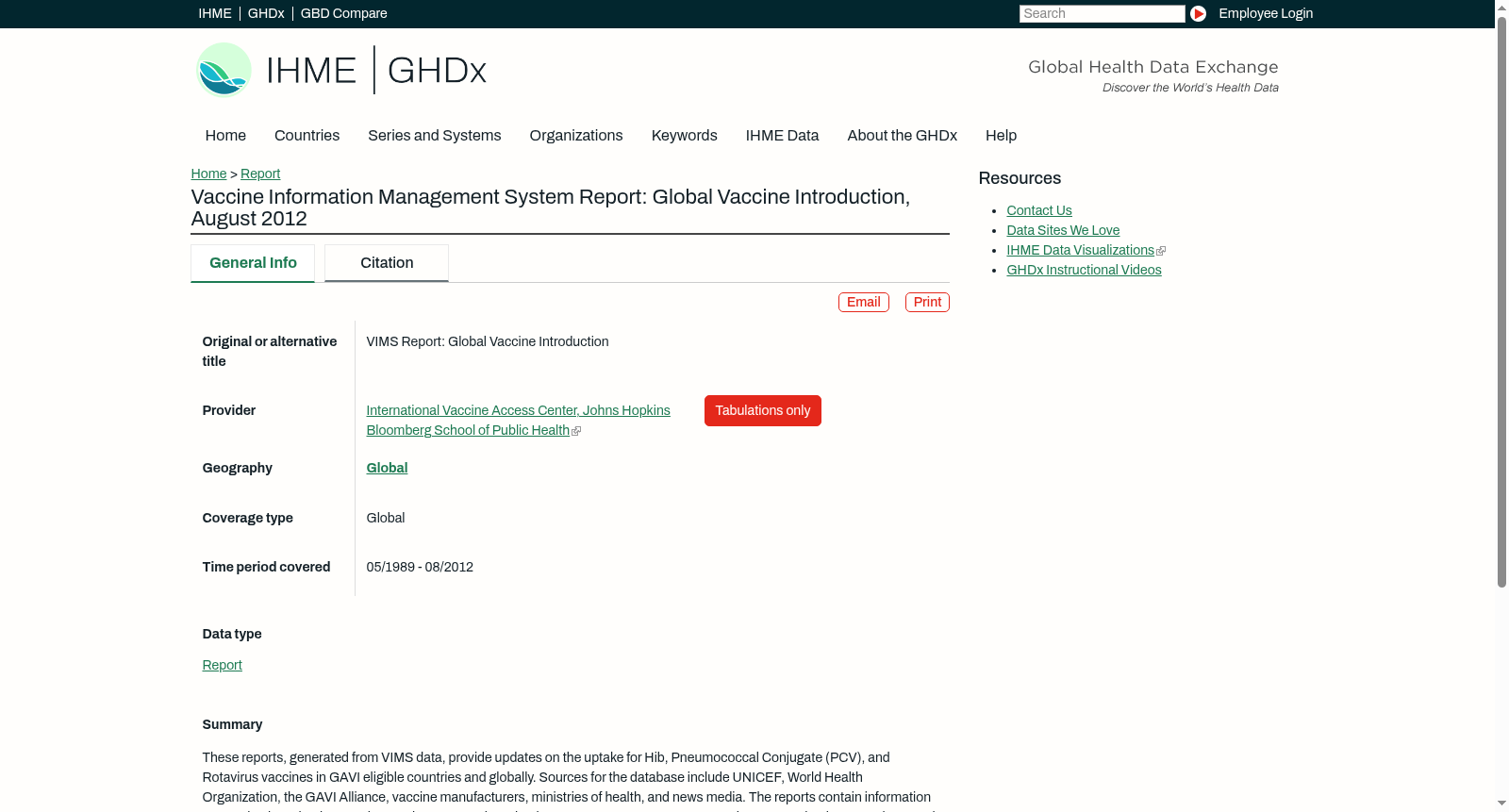Click the 'Geography' field label
This screenshot has height=812, width=1509.
pos(237,468)
